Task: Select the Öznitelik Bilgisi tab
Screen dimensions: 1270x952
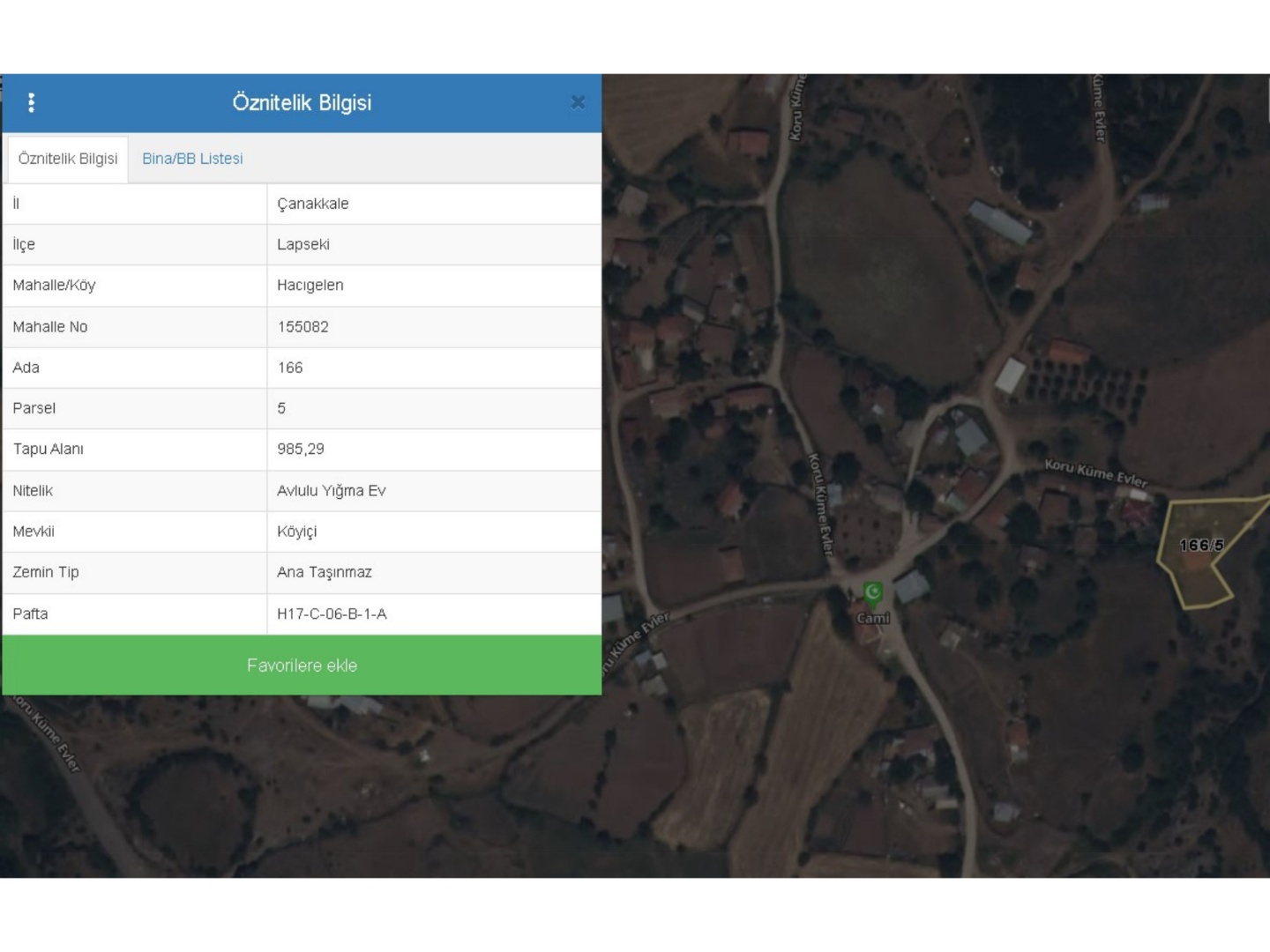Action: point(68,159)
